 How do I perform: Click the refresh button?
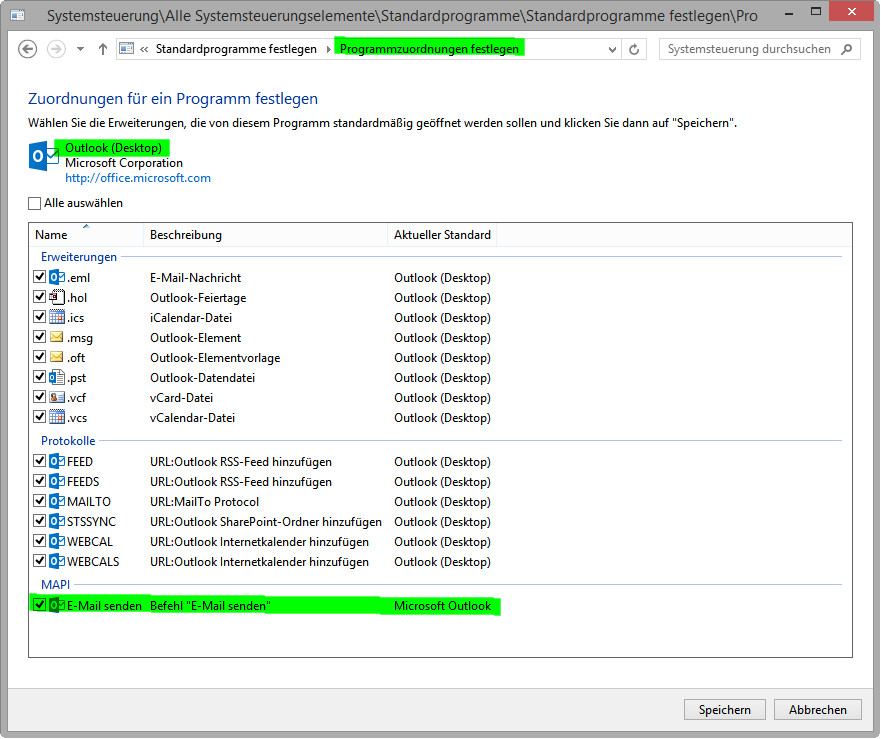pos(634,49)
